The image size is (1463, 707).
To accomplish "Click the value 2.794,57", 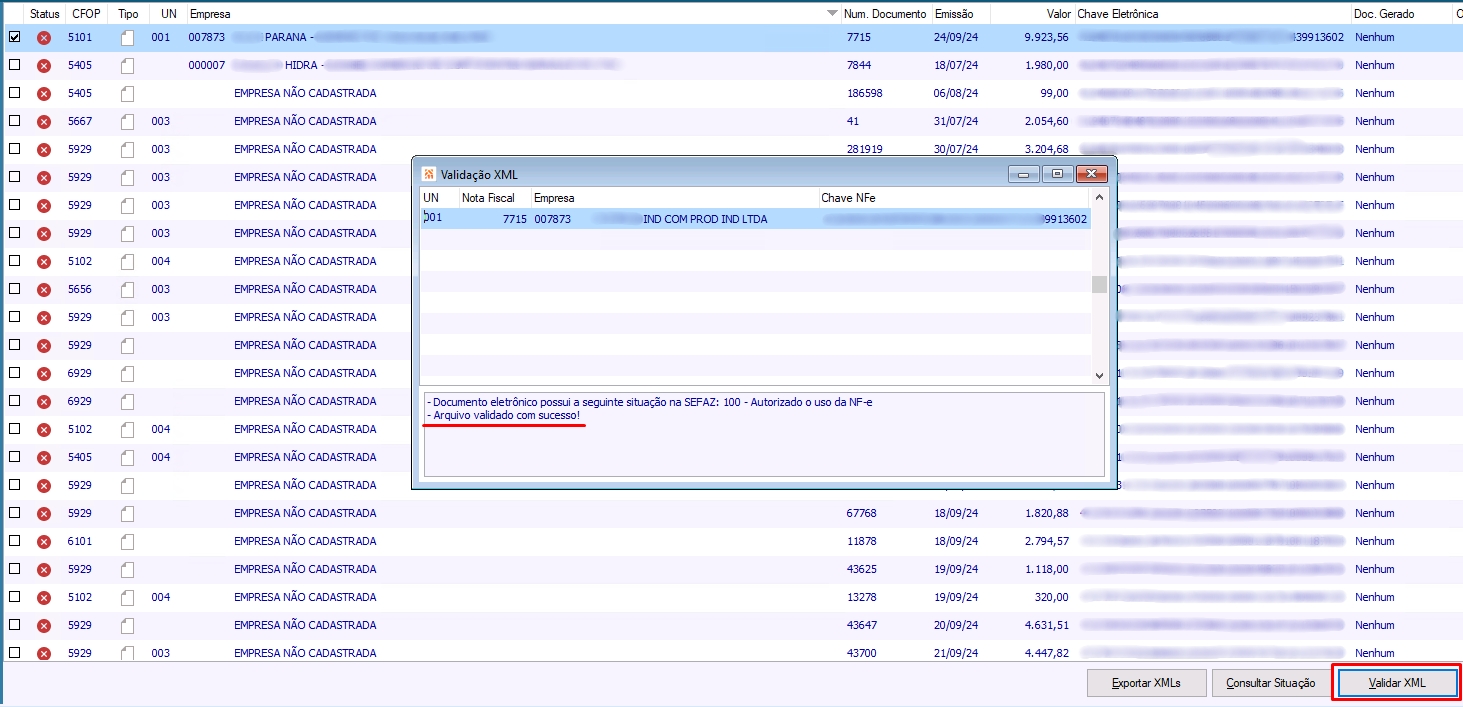I will pyautogui.click(x=1046, y=541).
